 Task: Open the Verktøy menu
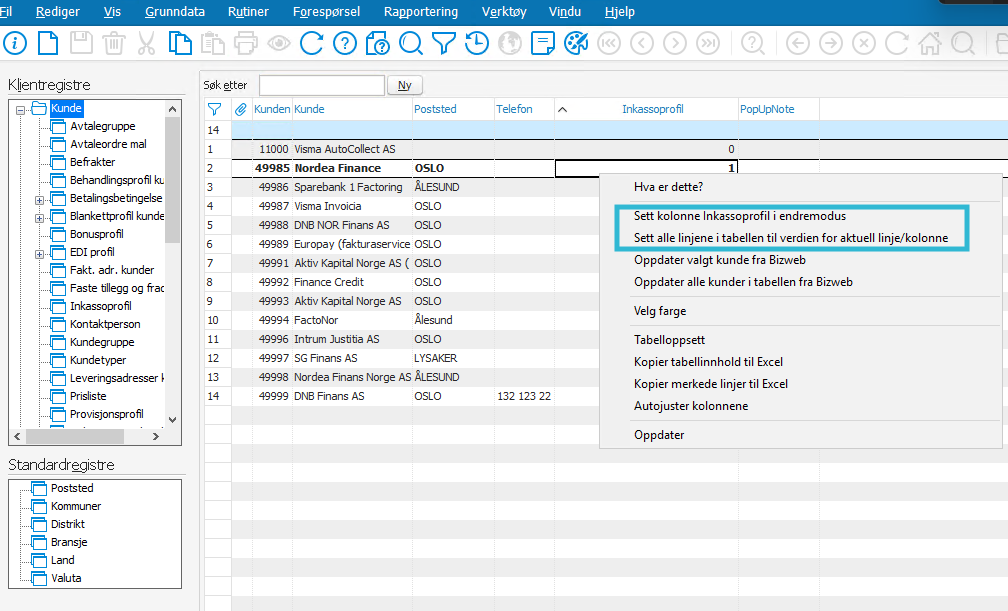(504, 12)
